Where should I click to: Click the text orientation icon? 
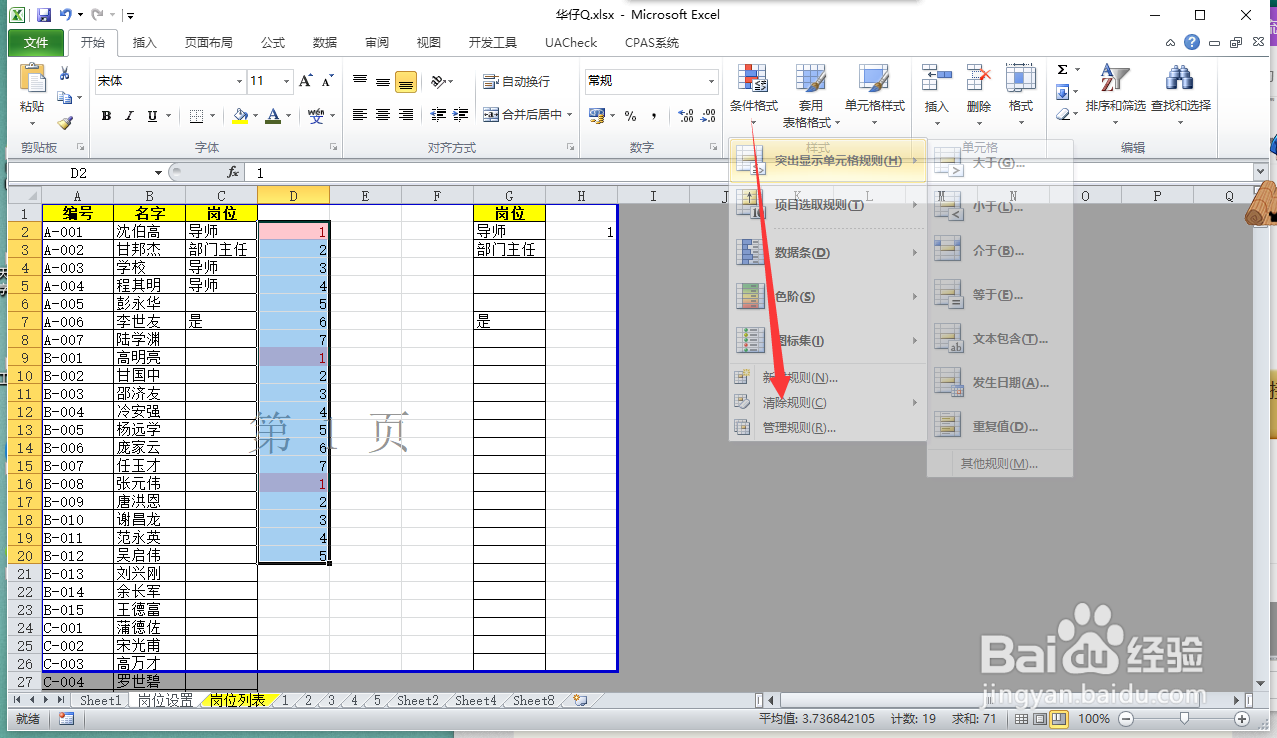coord(436,81)
